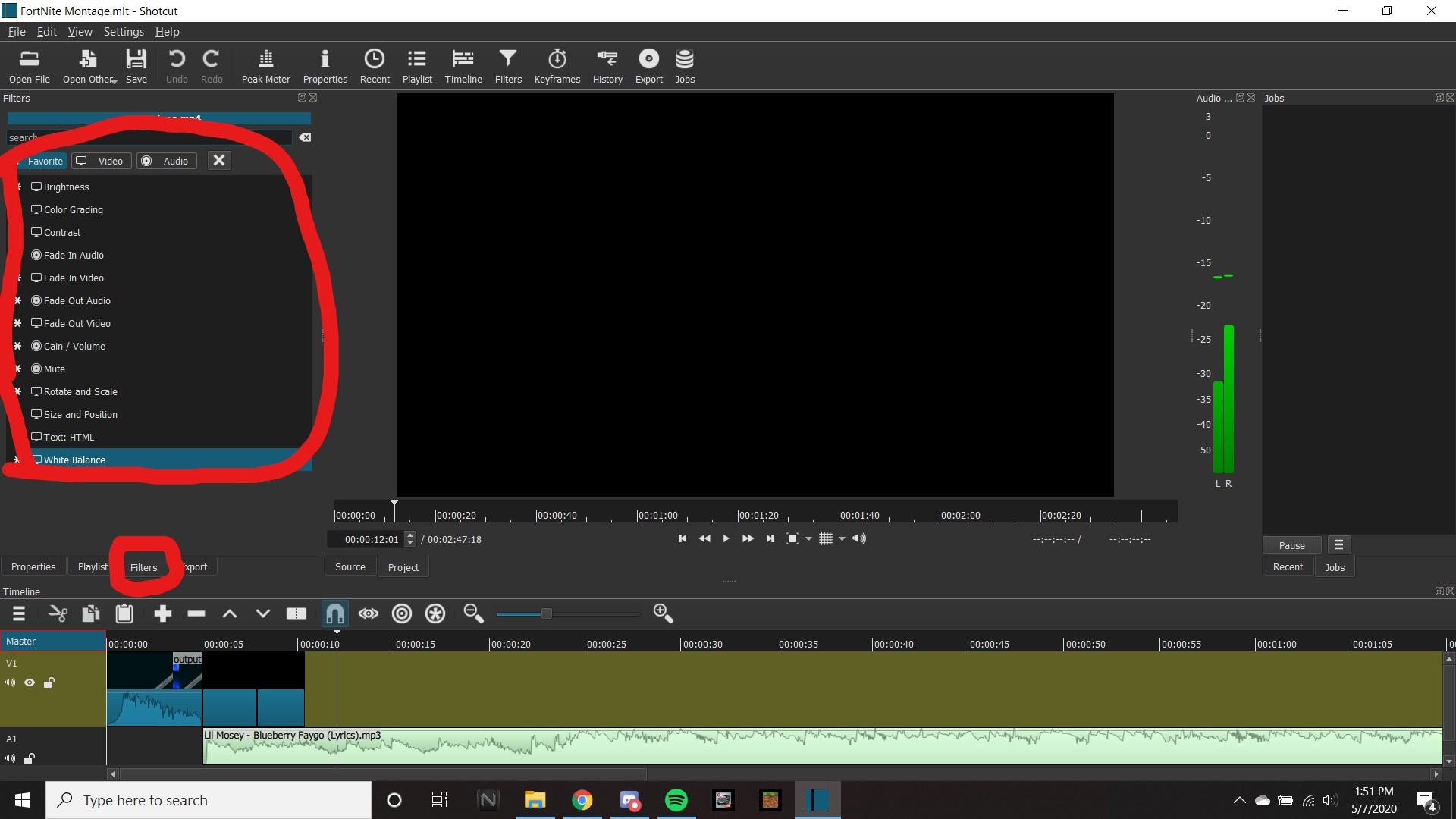
Task: Open the Filters panel from bottom bar
Action: 143,567
